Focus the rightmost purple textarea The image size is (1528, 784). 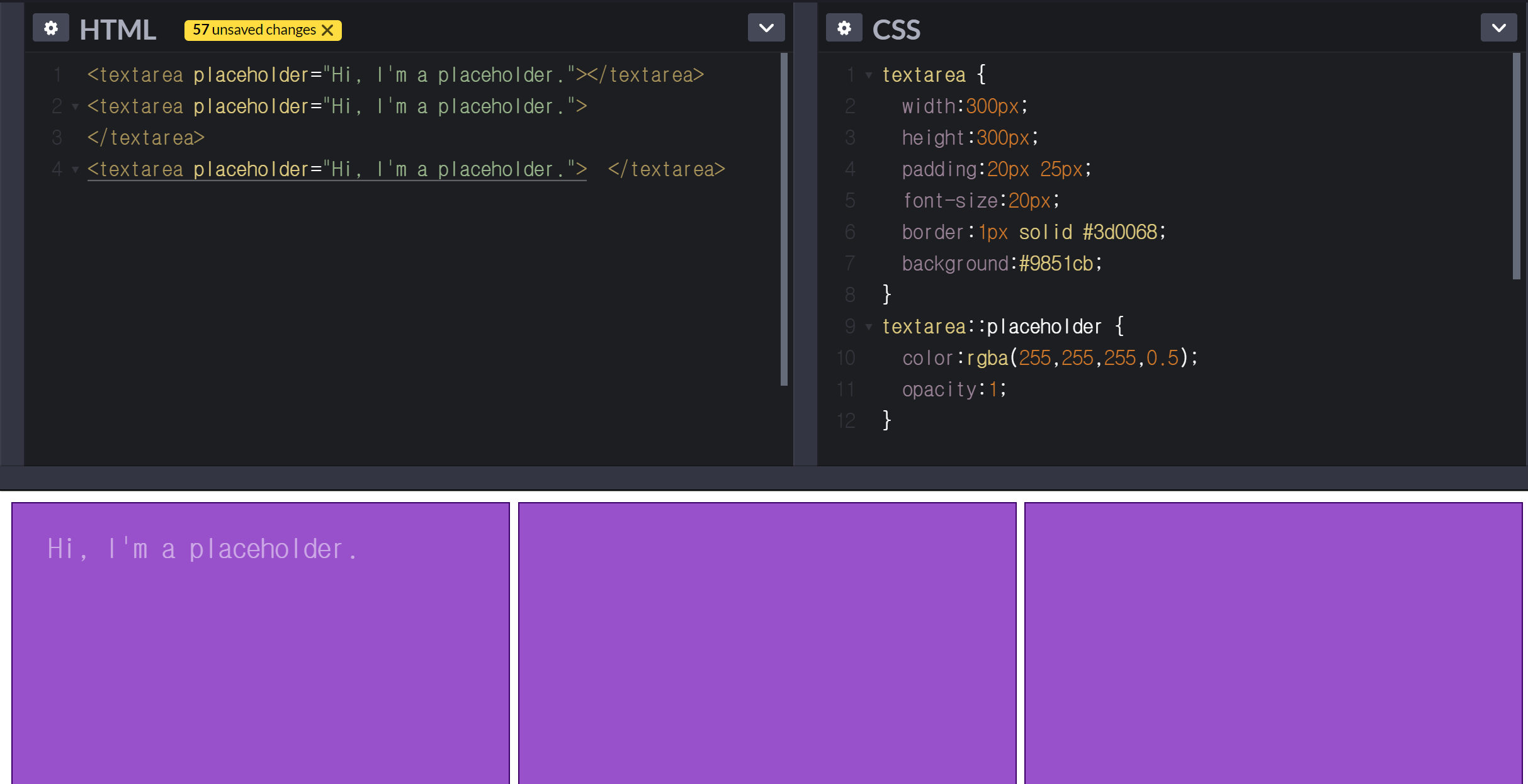[1273, 642]
